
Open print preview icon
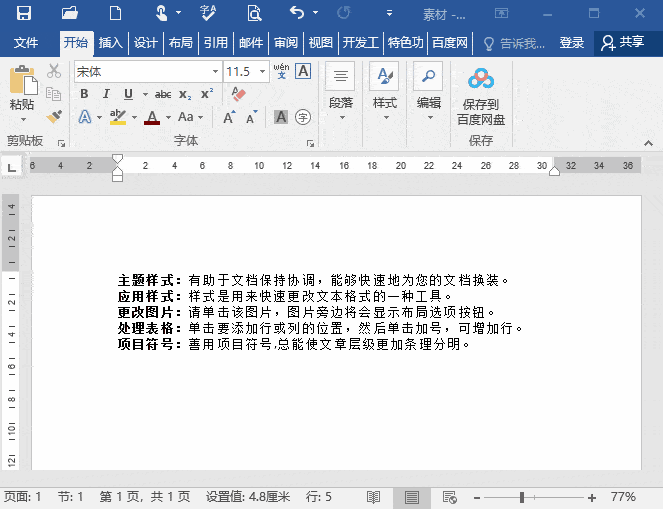(254, 13)
